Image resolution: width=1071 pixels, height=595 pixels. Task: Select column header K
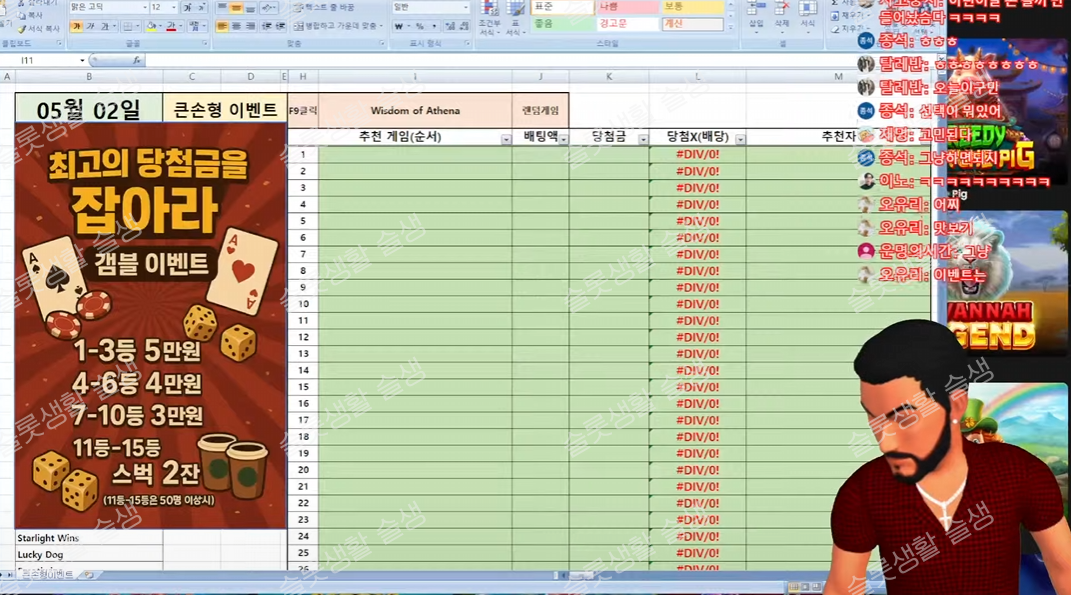[x=609, y=77]
